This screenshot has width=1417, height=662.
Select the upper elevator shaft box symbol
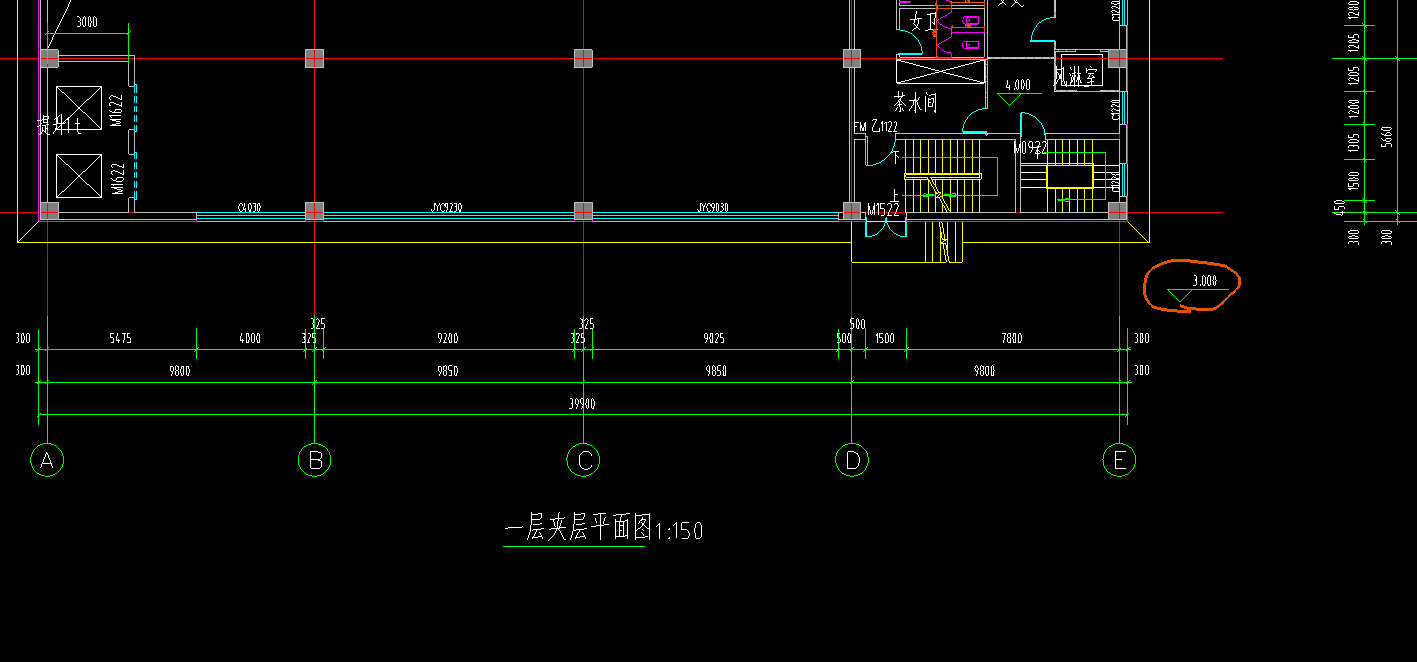pyautogui.click(x=79, y=108)
